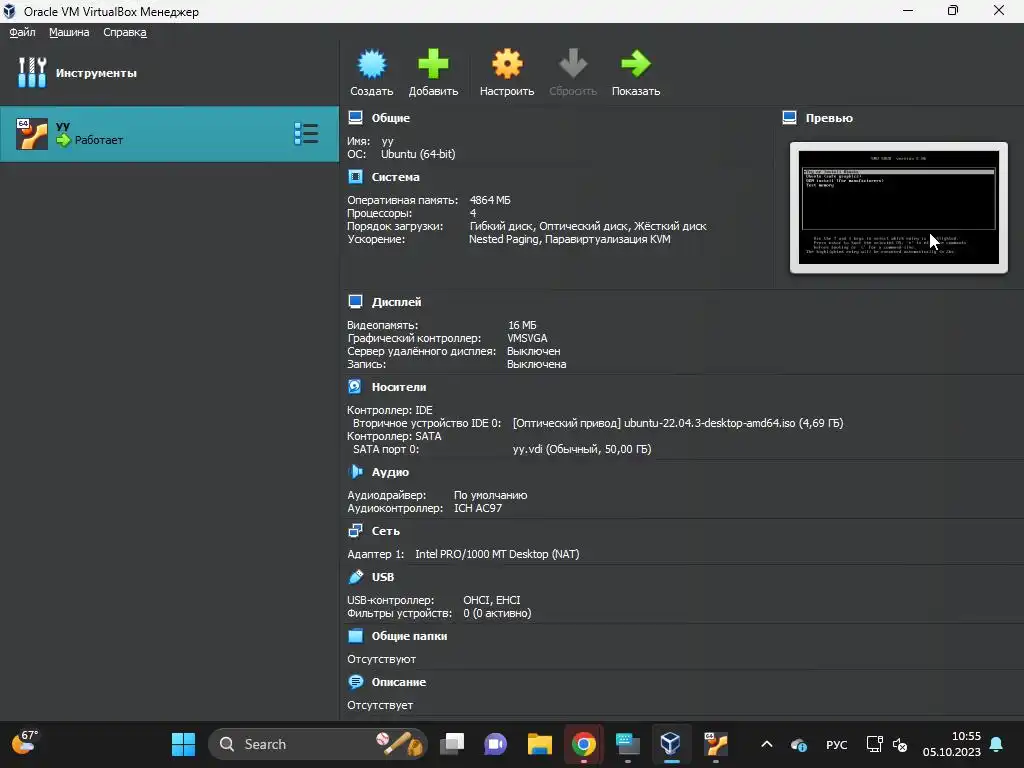
Task: Click the VM preview thumbnail
Action: (899, 208)
